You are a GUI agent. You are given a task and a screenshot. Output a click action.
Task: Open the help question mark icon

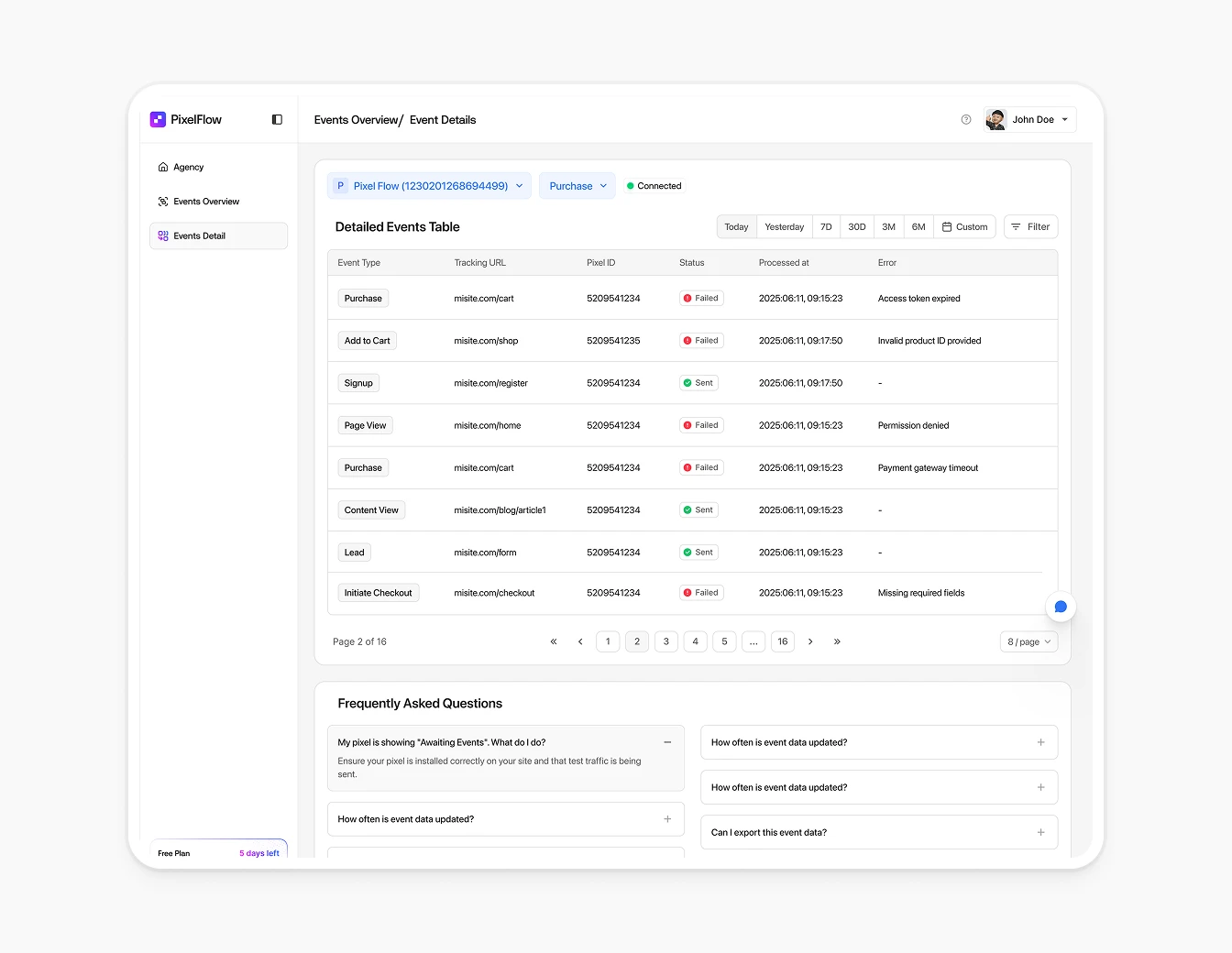965,119
